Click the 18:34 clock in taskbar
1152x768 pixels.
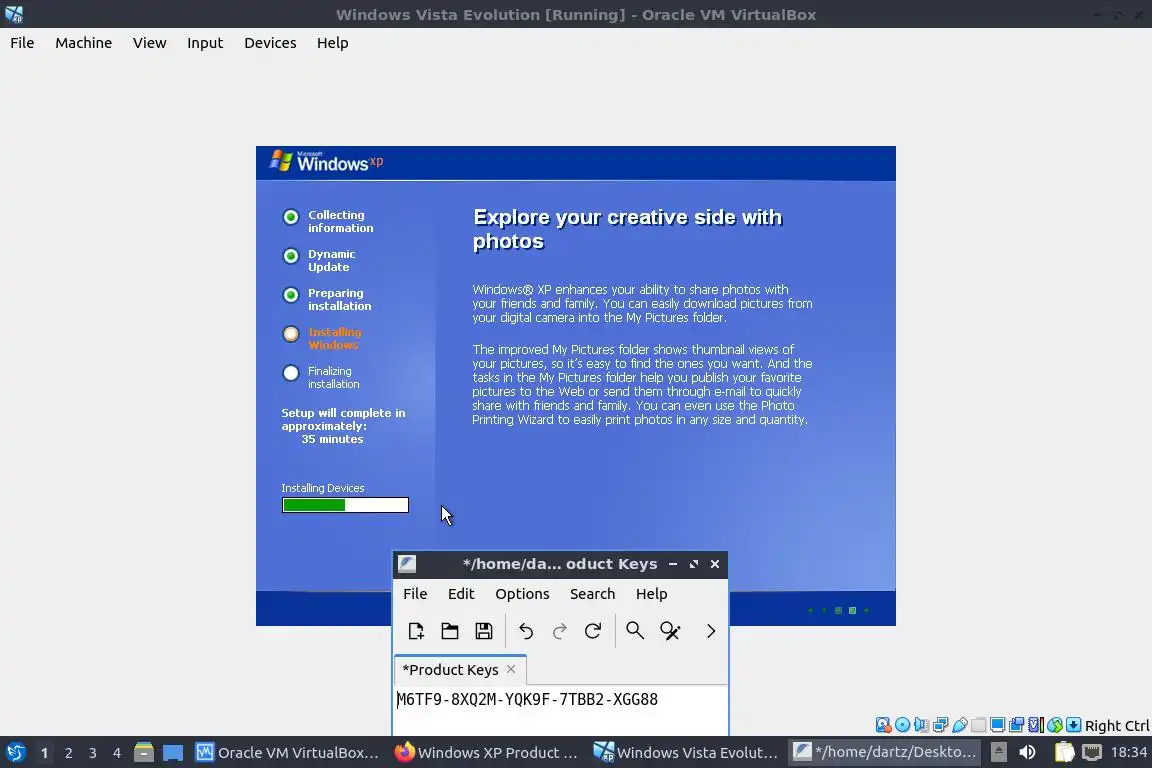(1128, 753)
